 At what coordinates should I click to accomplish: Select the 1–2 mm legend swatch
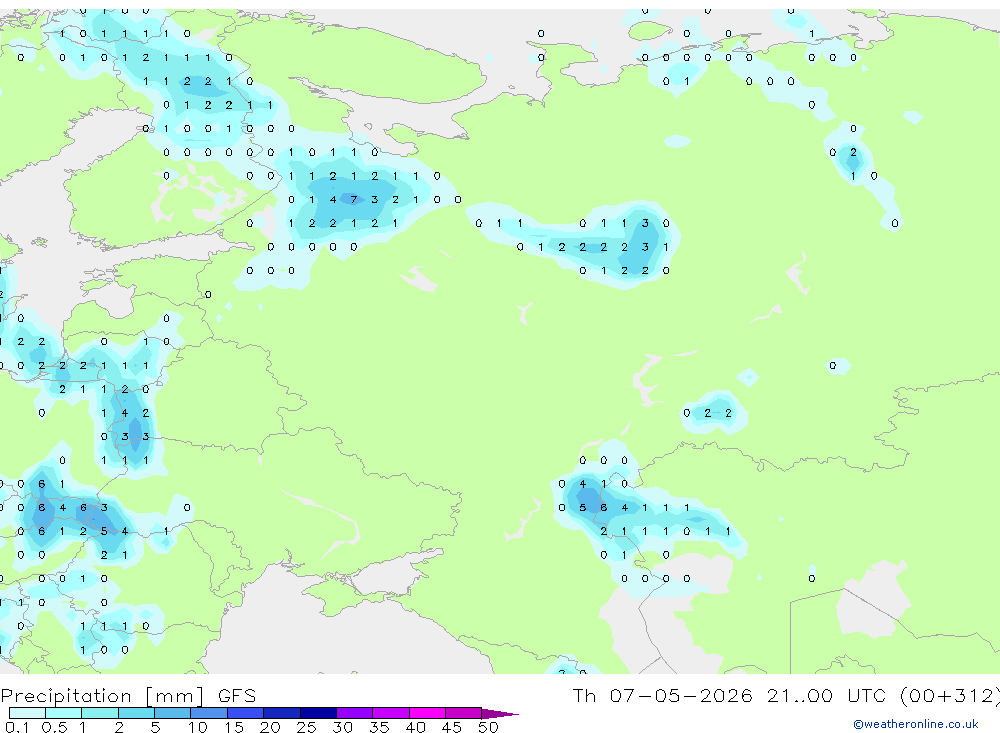[100, 713]
